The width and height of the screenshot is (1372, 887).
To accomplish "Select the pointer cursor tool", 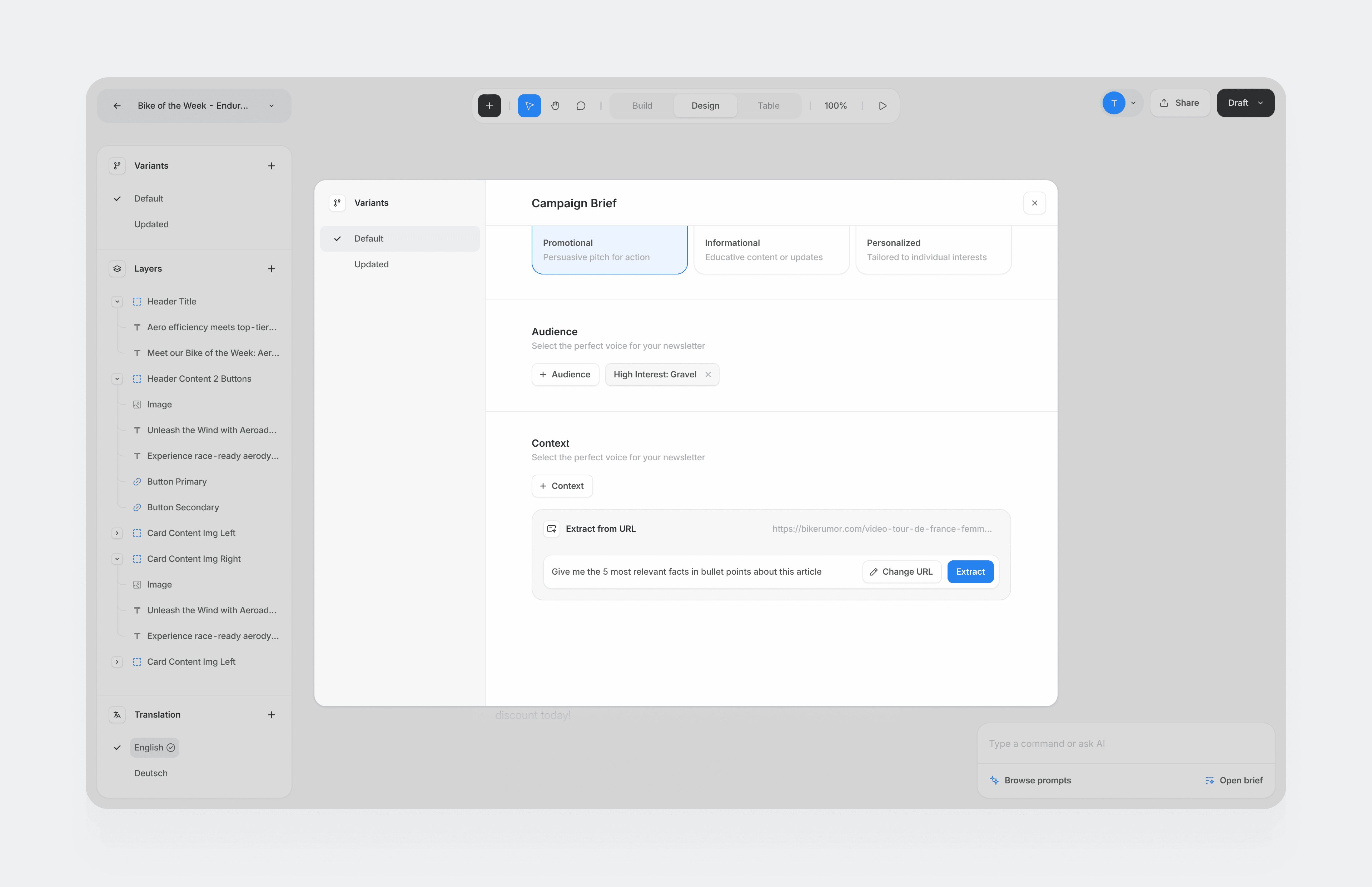I will point(529,105).
